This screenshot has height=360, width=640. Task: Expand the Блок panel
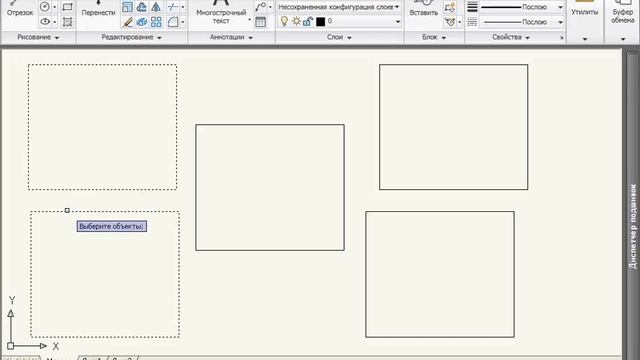tap(434, 37)
